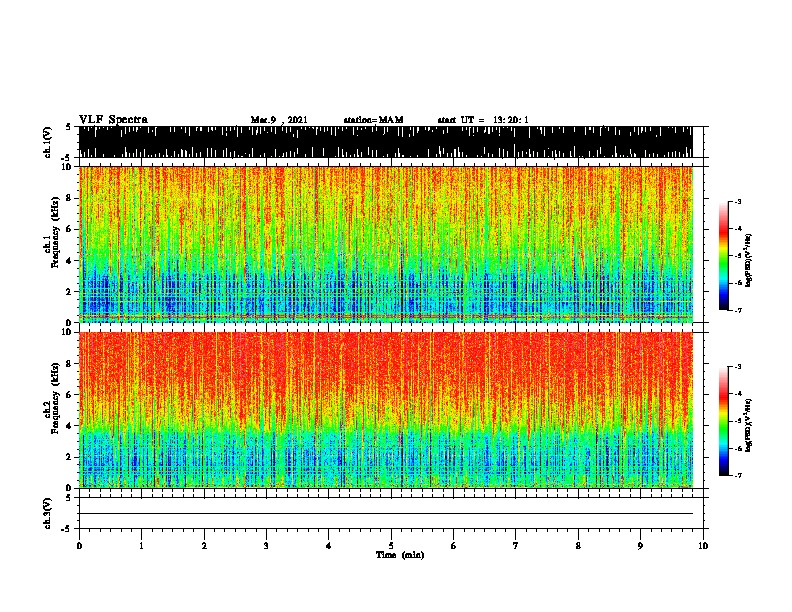Click the "2" frequency tick of ch.2
The image size is (792, 612).
tap(70, 457)
